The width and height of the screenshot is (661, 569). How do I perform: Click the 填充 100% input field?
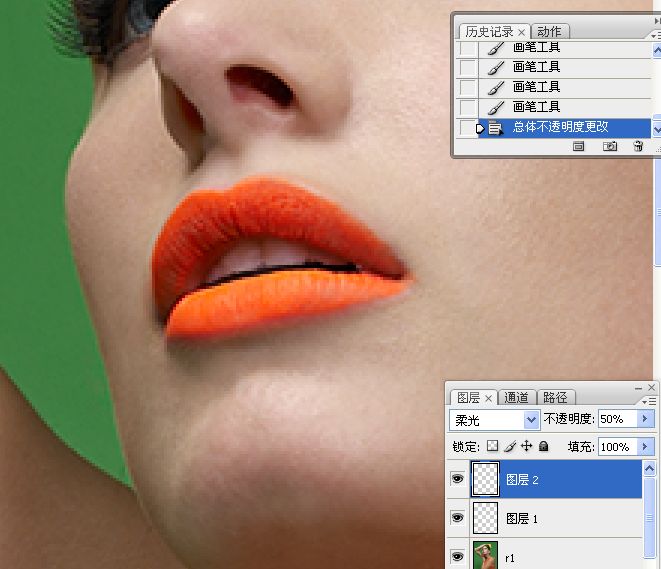point(617,446)
